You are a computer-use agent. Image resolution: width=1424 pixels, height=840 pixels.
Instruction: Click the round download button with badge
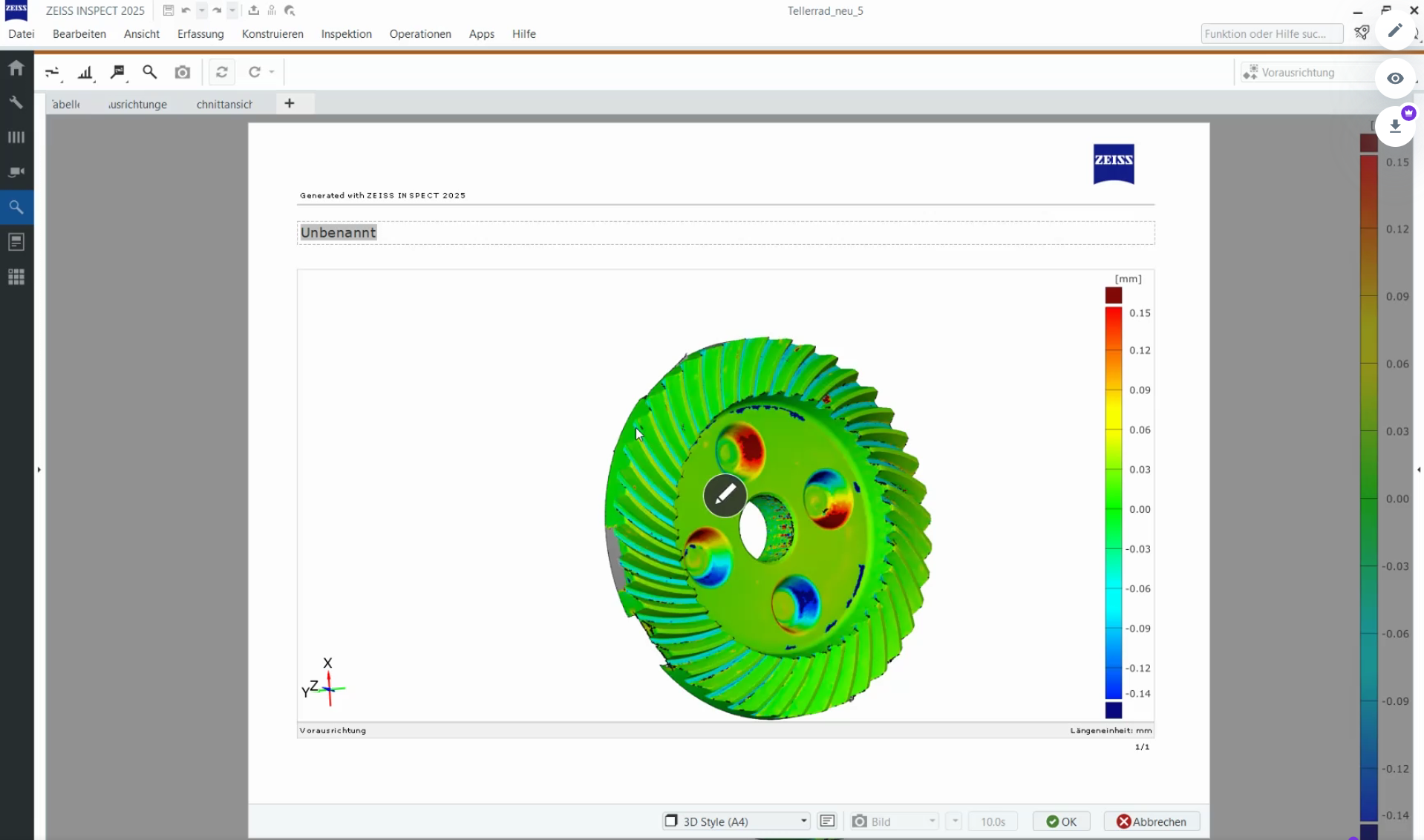[x=1395, y=126]
